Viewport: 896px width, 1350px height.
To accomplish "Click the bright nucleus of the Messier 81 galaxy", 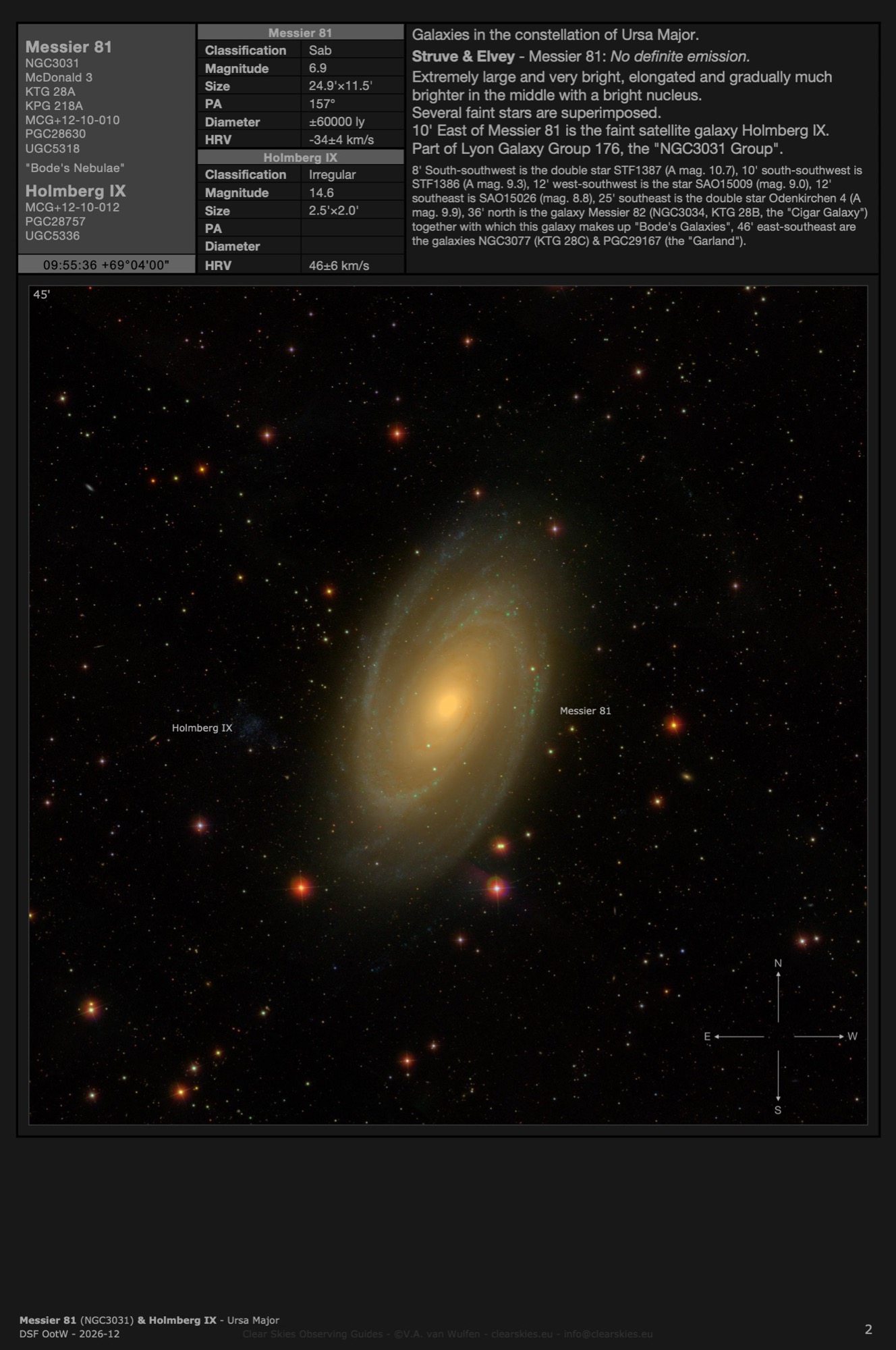I will [449, 704].
